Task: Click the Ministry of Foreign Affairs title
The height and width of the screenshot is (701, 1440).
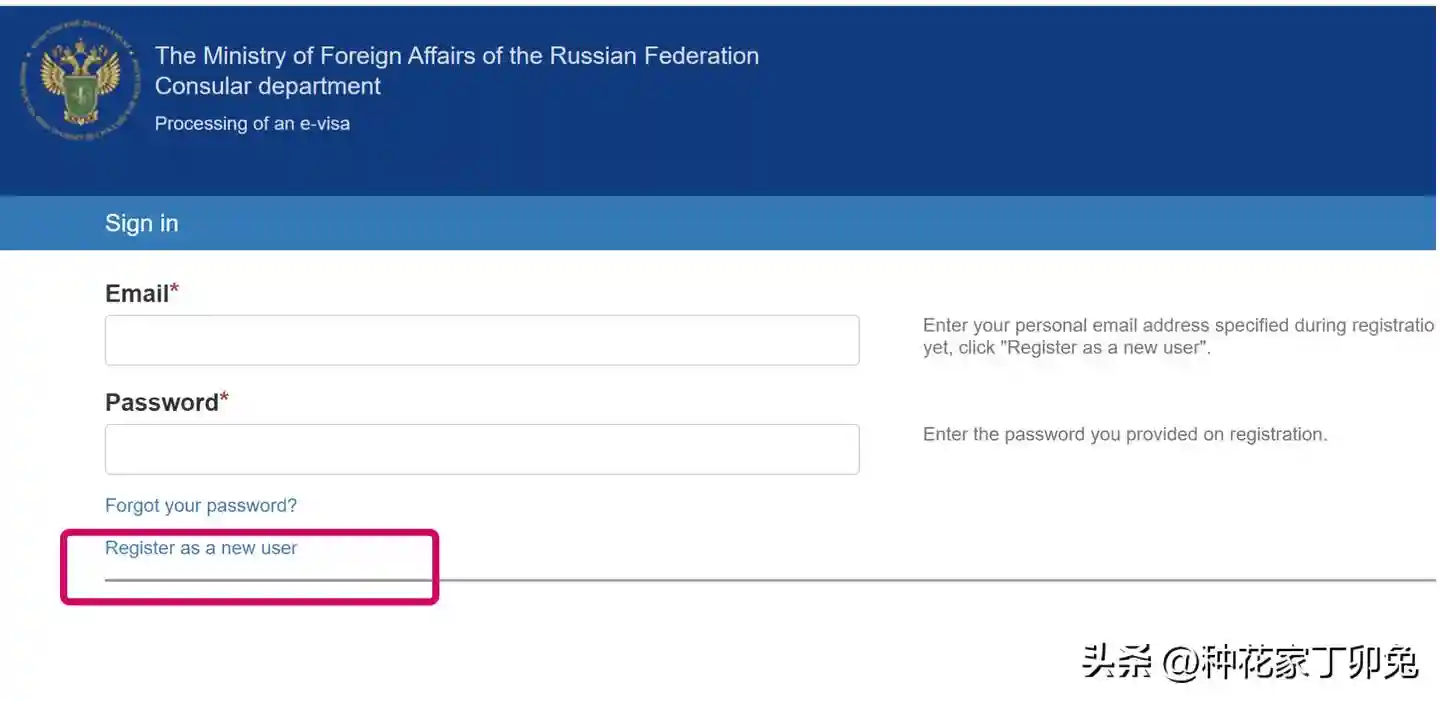Action: (456, 56)
